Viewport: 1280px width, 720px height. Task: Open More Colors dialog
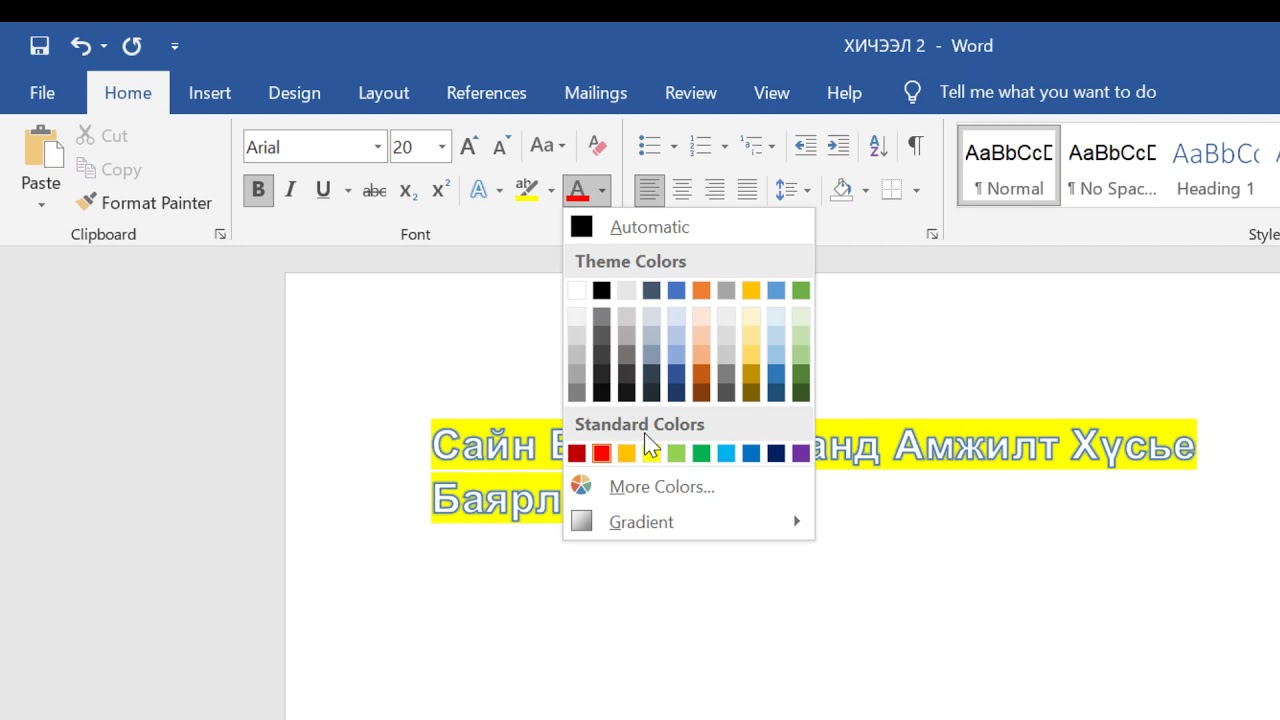[689, 487]
